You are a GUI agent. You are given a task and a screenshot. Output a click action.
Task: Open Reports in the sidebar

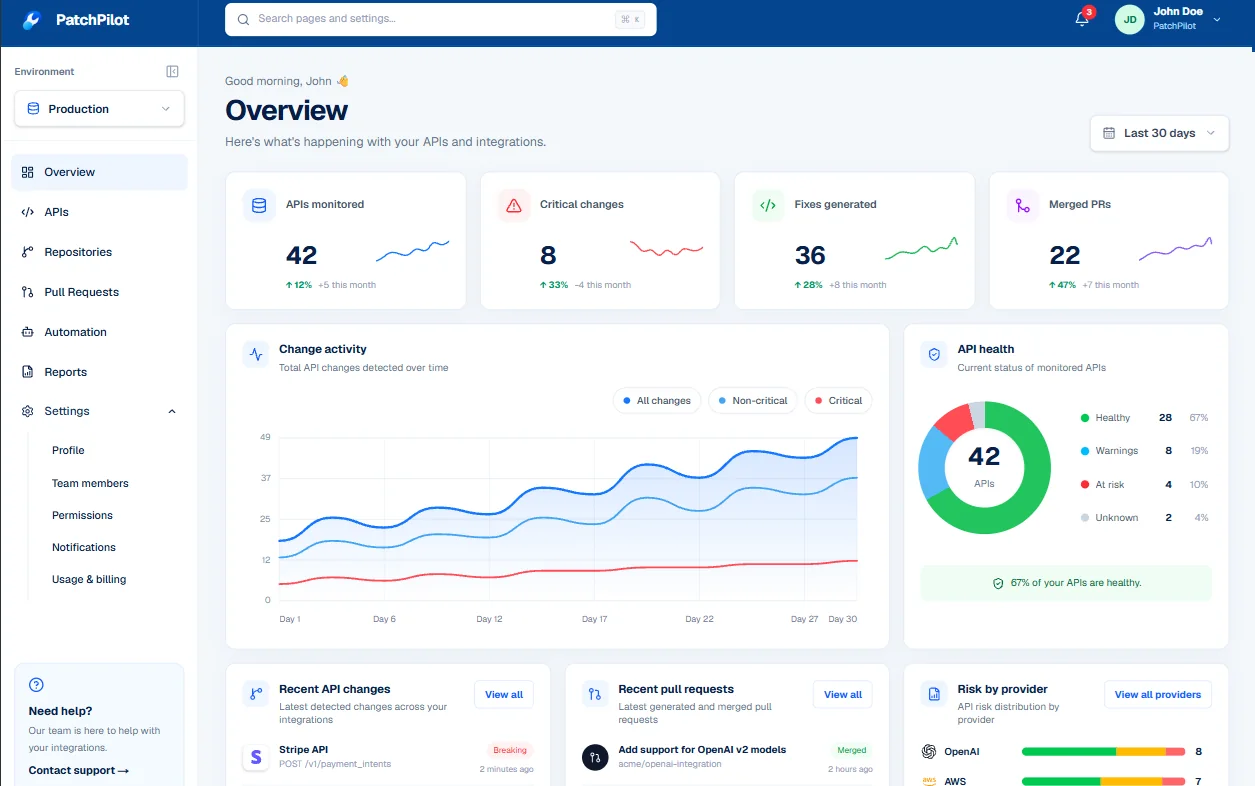pos(99,372)
